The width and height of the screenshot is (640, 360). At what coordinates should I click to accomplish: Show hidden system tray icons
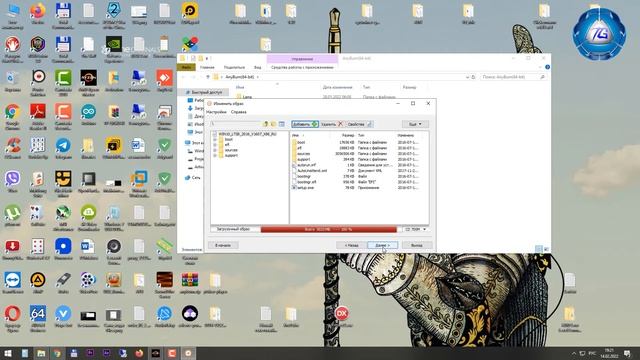point(574,353)
